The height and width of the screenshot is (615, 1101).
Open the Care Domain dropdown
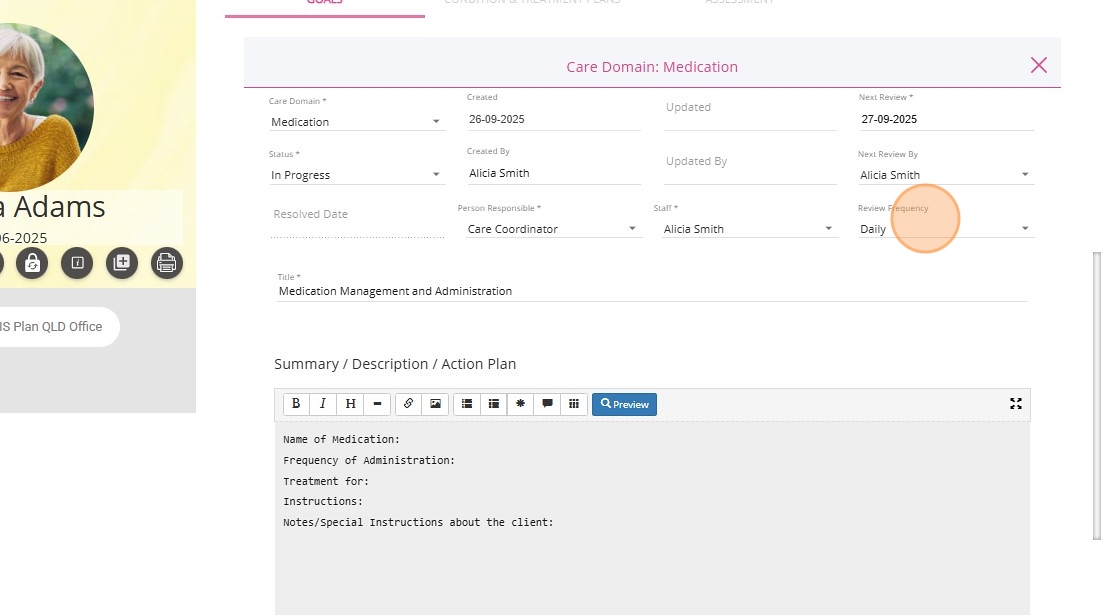coord(355,122)
